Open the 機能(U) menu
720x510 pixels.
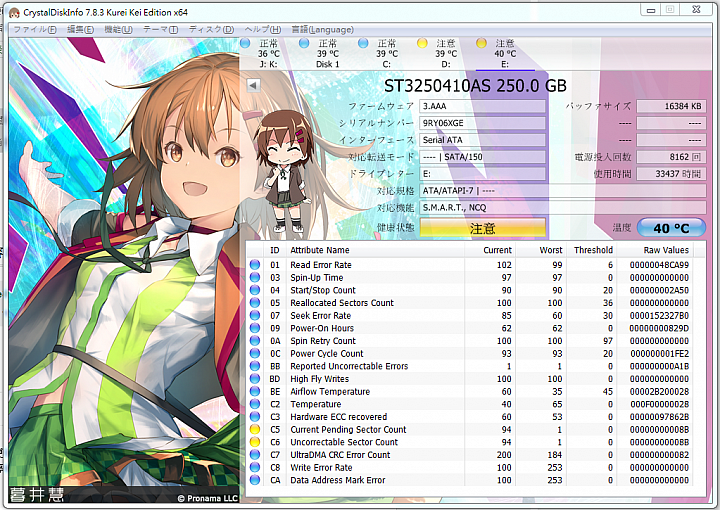point(118,29)
